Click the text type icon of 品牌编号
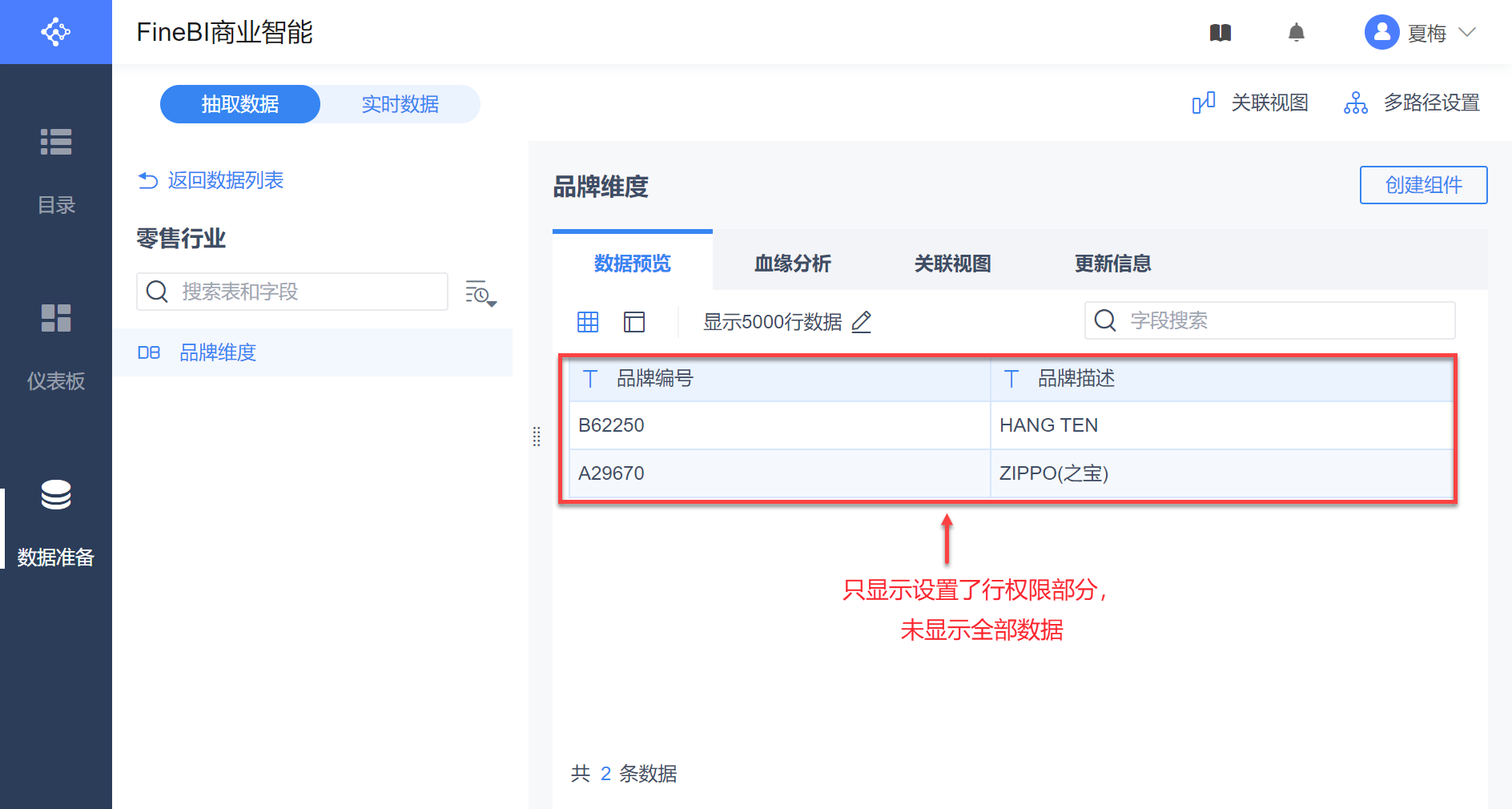 590,379
